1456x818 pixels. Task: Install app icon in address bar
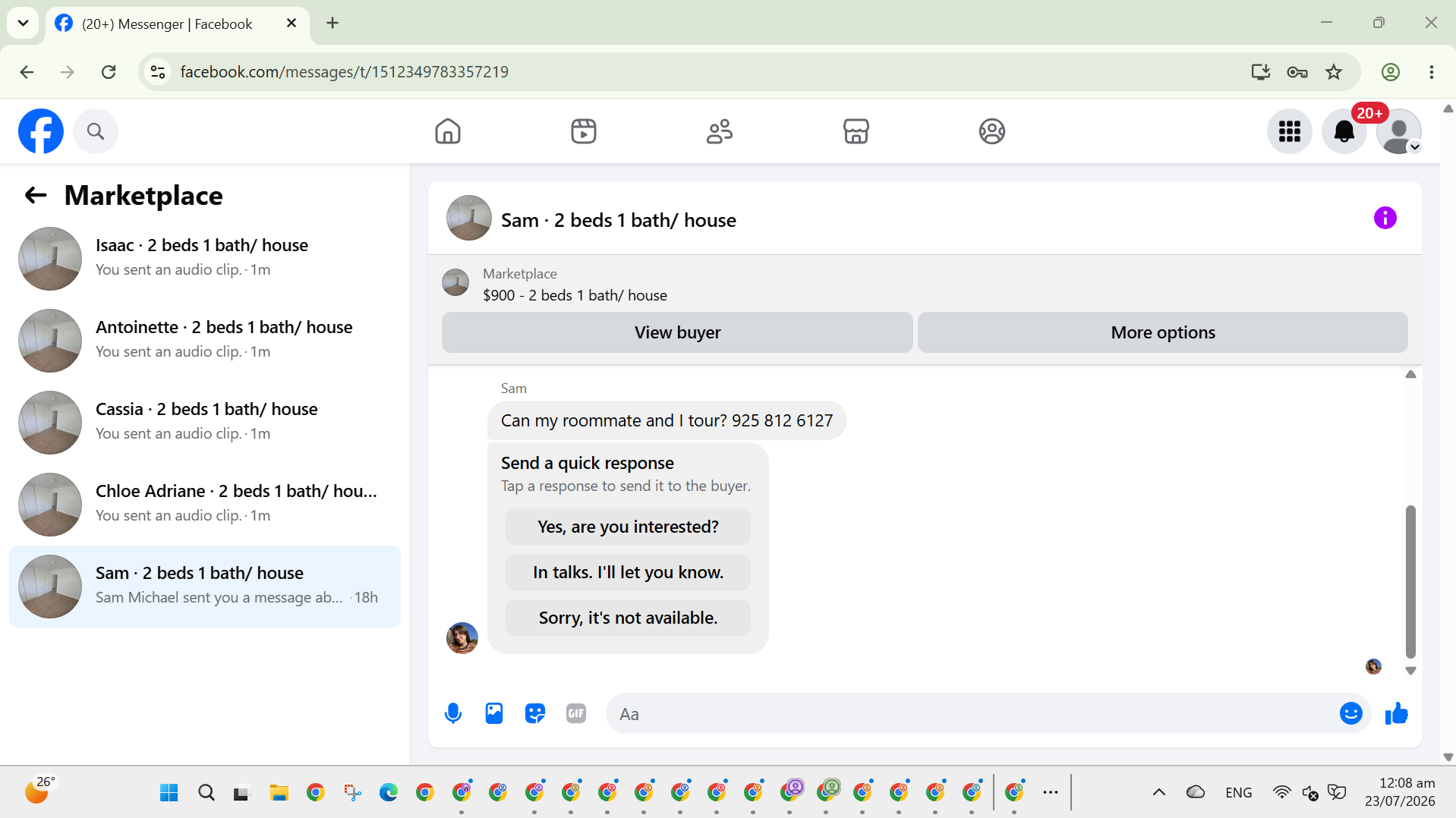click(1261, 72)
